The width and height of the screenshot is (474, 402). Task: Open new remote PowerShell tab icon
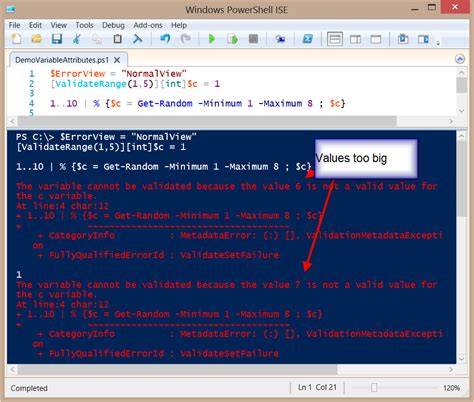280,39
